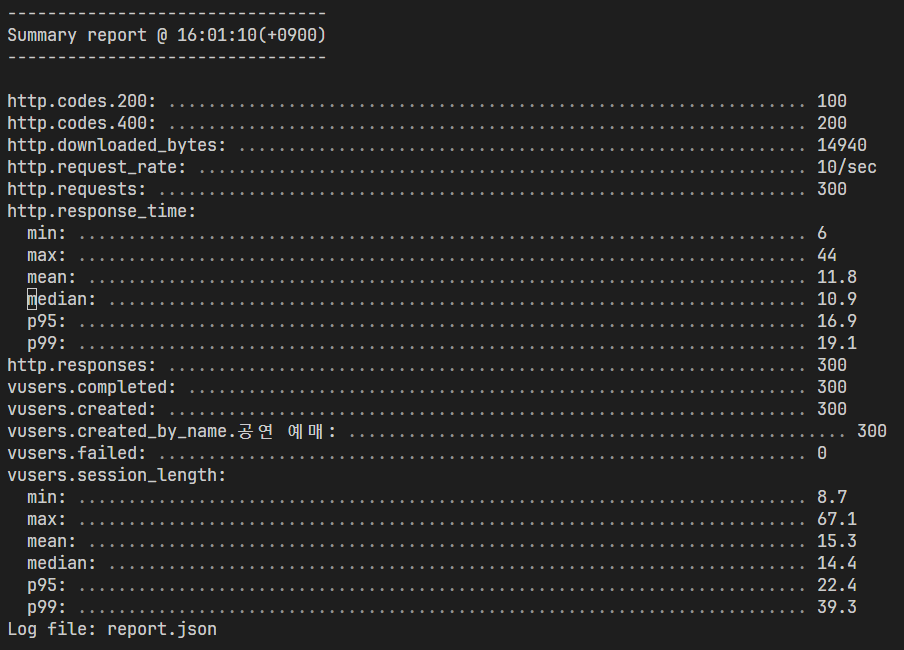The width and height of the screenshot is (904, 650).
Task: Click the vusers.session_length heading
Action: 116,475
